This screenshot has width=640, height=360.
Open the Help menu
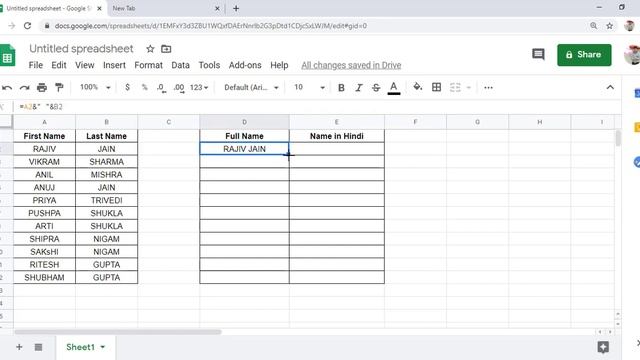279,65
